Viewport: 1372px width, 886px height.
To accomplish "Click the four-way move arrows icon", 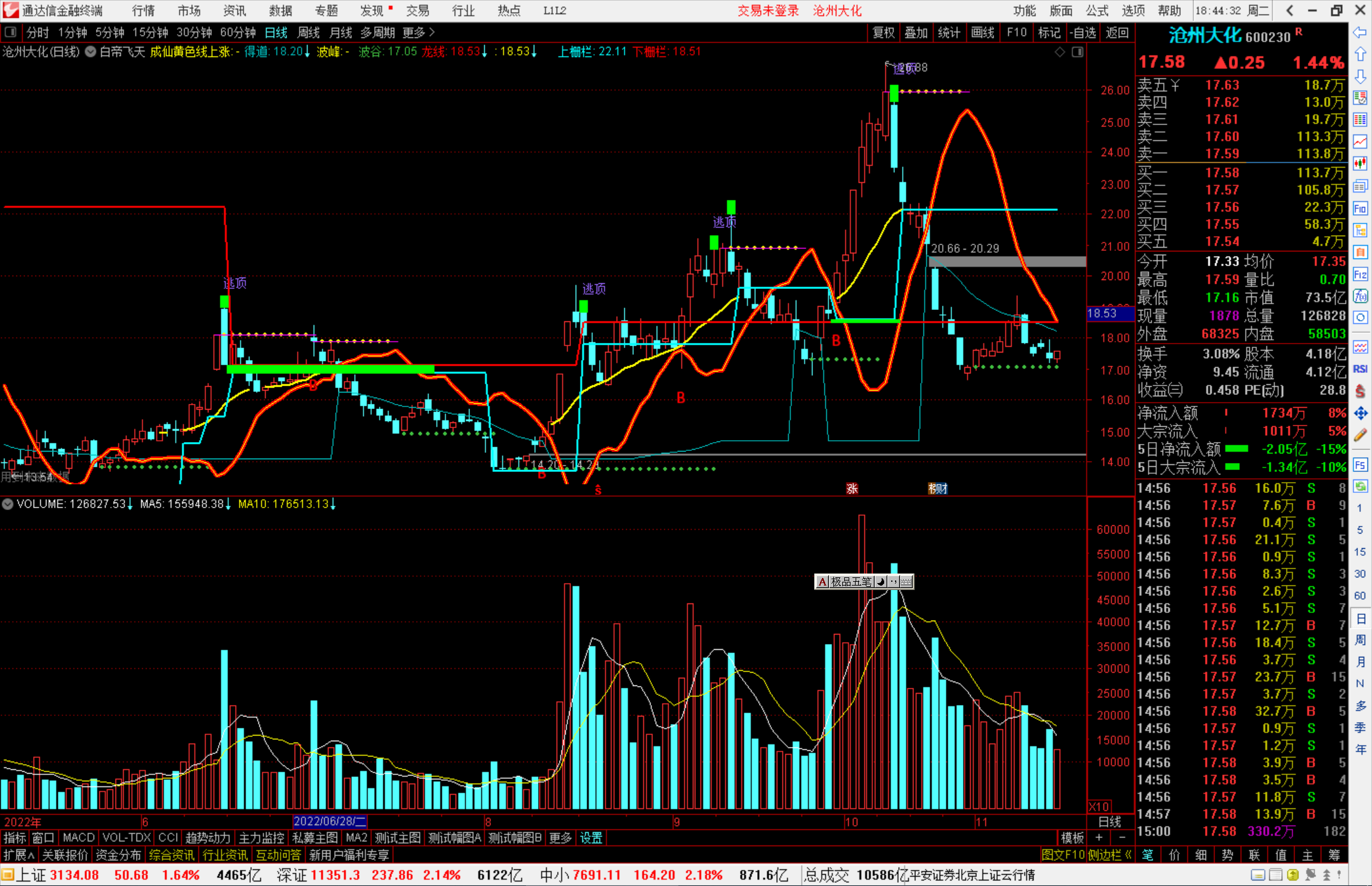I will [1360, 413].
